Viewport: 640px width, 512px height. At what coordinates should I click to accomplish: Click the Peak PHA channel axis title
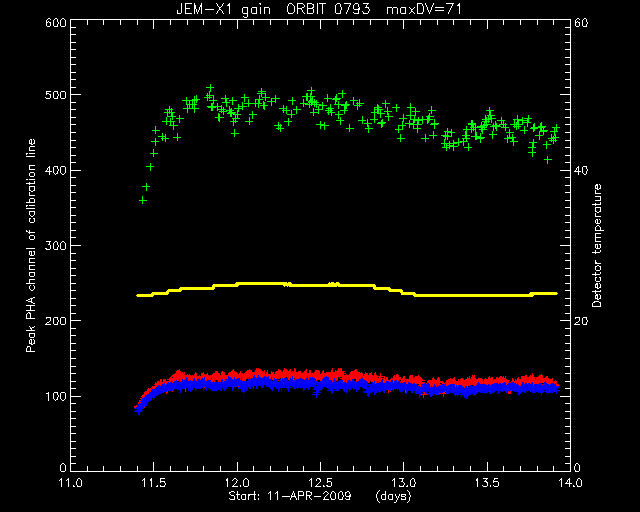(x=31, y=245)
